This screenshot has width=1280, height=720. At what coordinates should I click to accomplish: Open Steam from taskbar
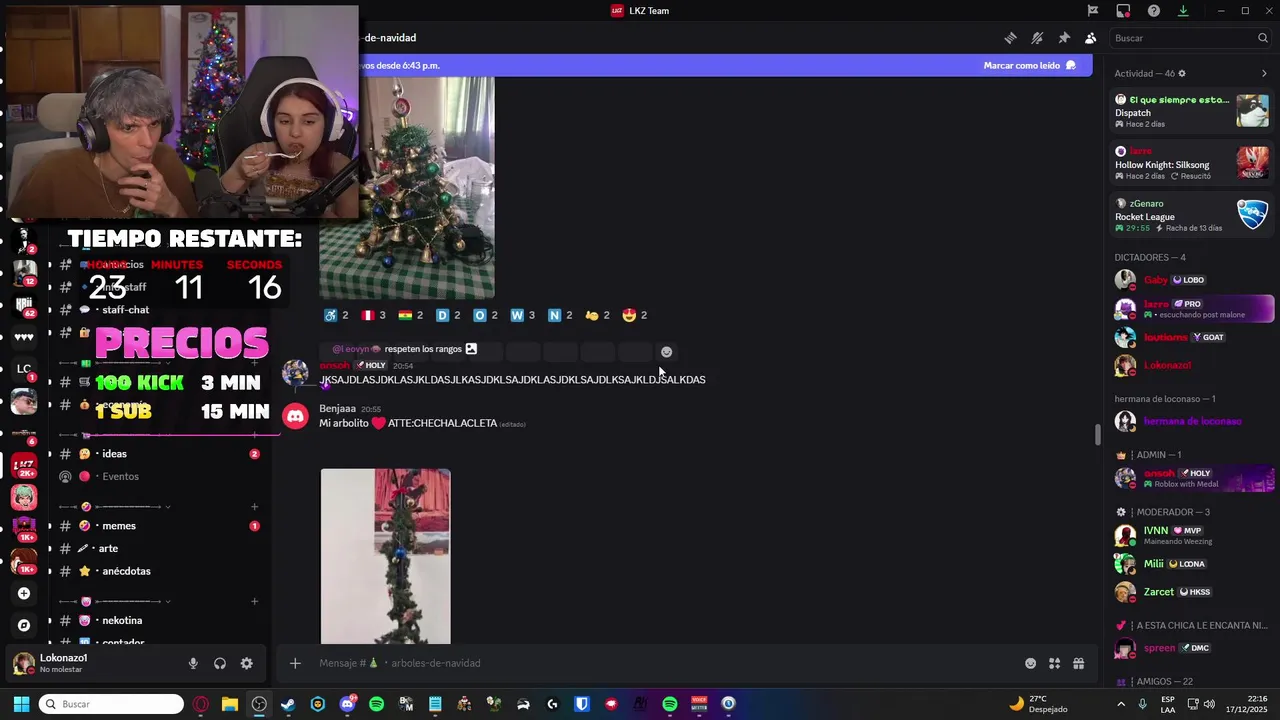click(288, 704)
